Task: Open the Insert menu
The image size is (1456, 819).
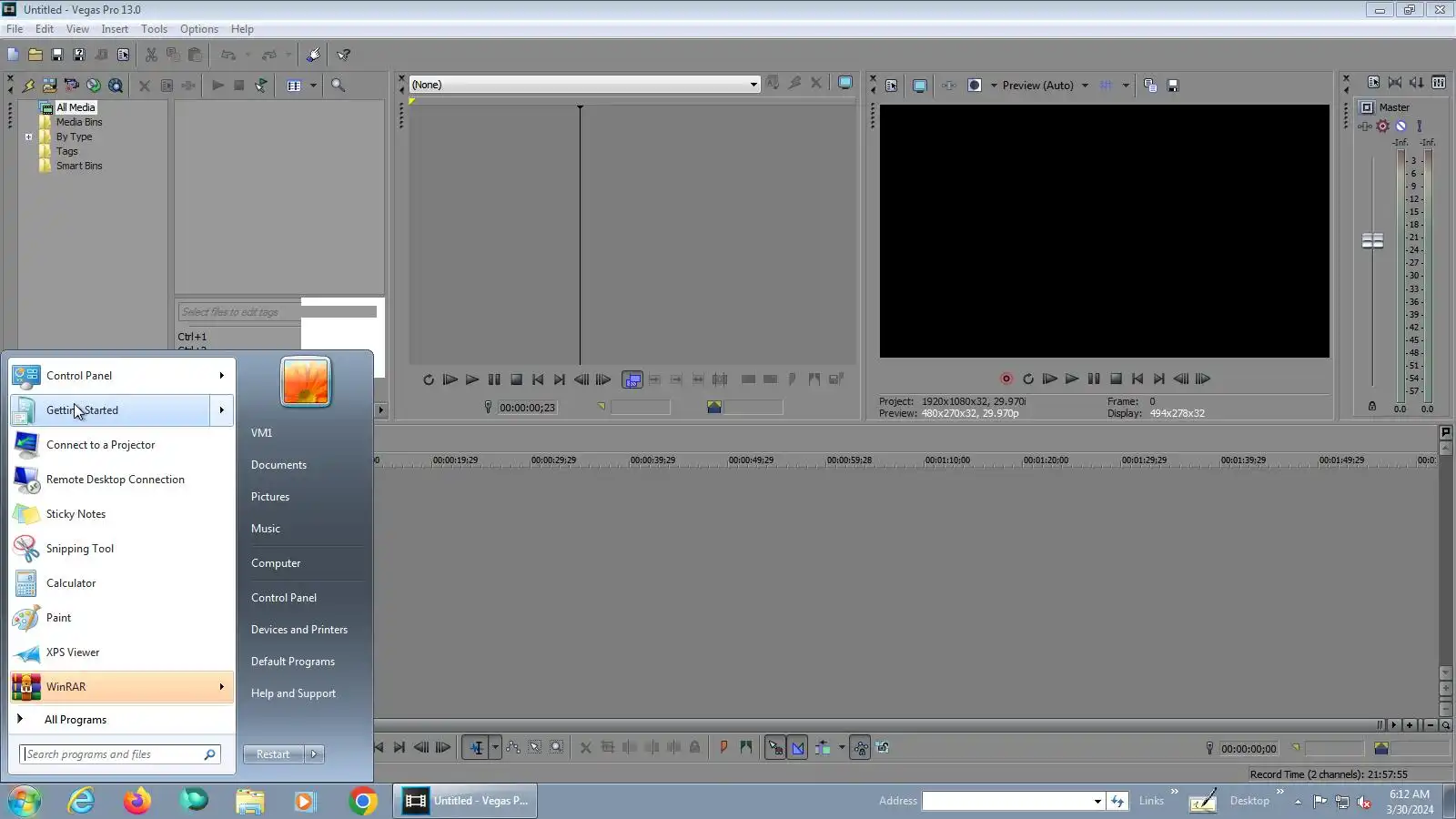Action: 115,29
